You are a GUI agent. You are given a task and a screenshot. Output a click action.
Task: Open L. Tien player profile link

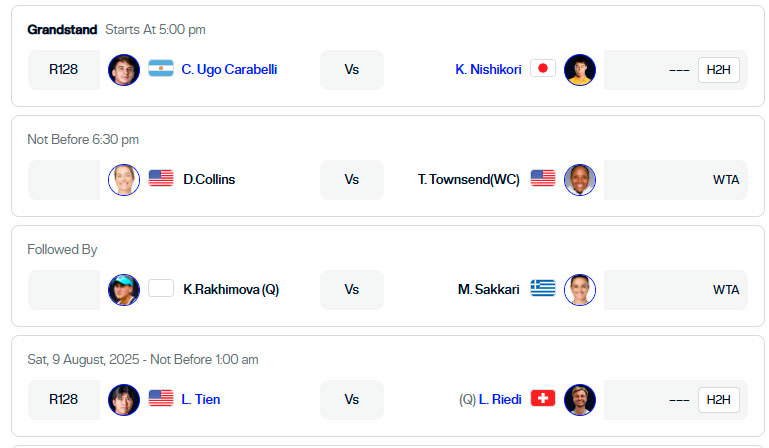pos(201,399)
